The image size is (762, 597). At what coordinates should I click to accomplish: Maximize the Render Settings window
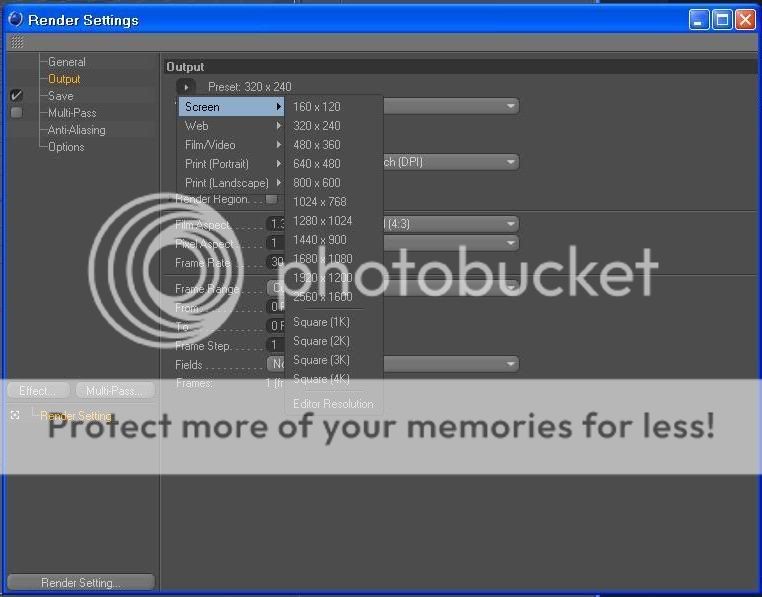(722, 20)
